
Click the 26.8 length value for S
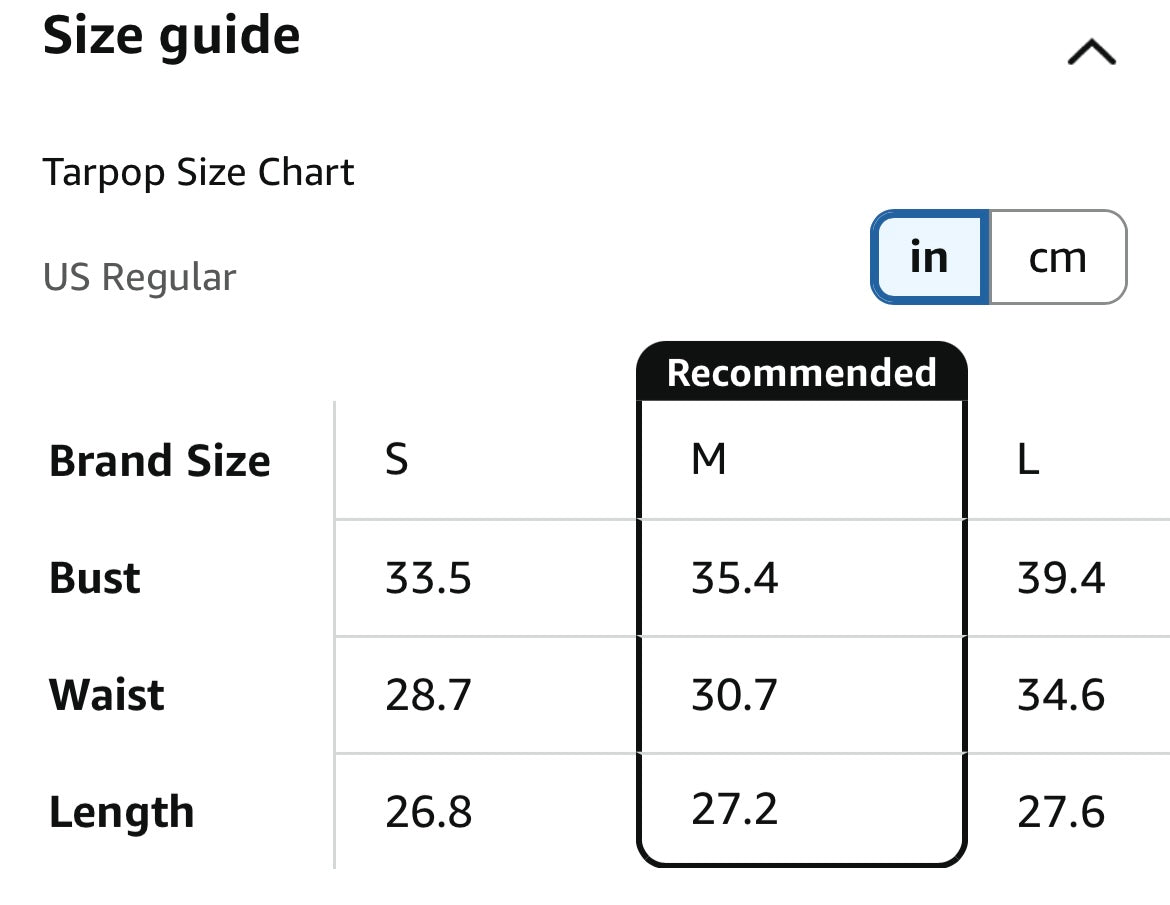coord(428,812)
